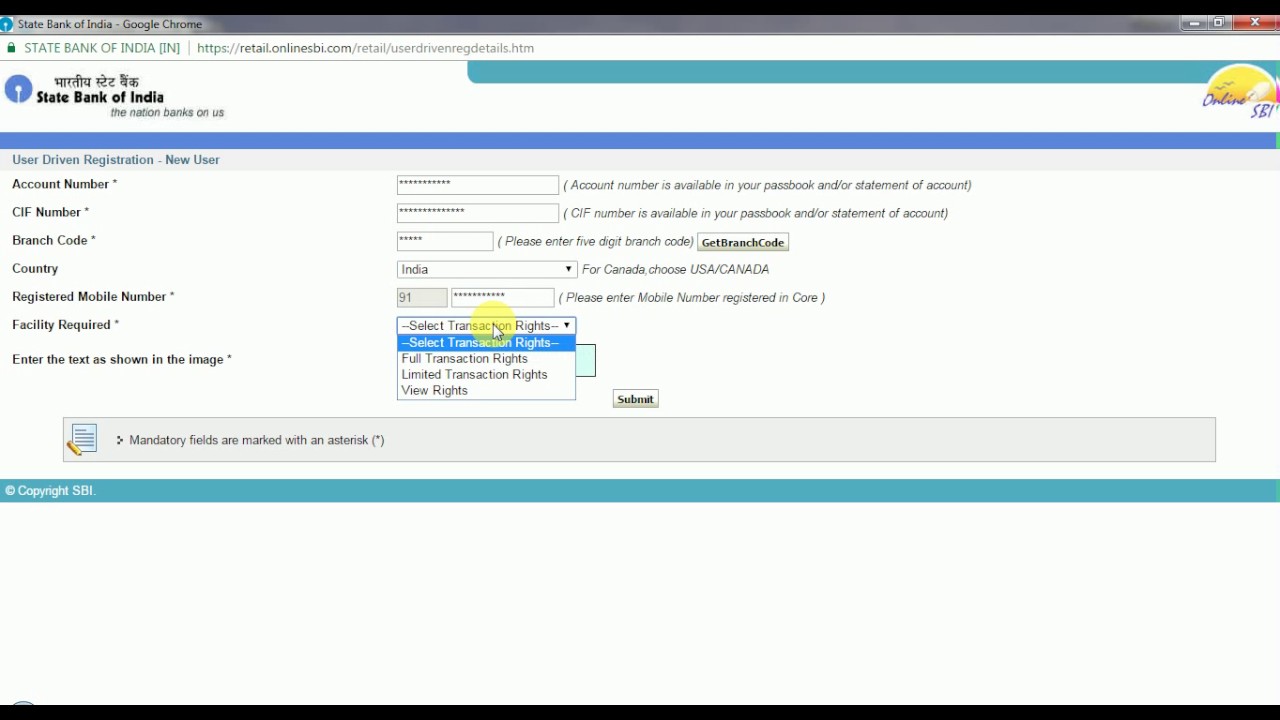Click the notepad icon beside mandatory fields note

tap(82, 439)
